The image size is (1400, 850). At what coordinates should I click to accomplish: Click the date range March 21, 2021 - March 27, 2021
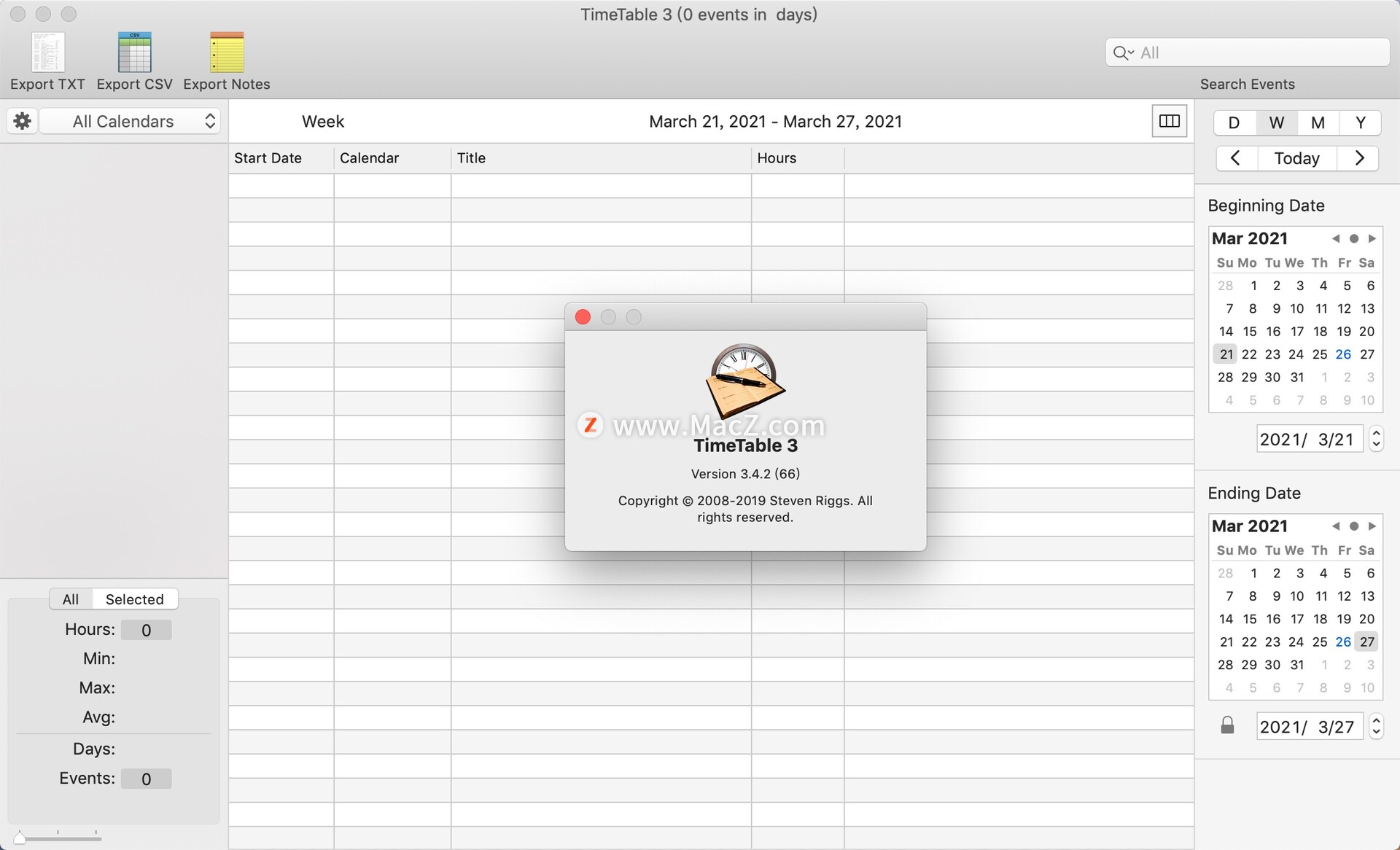775,121
